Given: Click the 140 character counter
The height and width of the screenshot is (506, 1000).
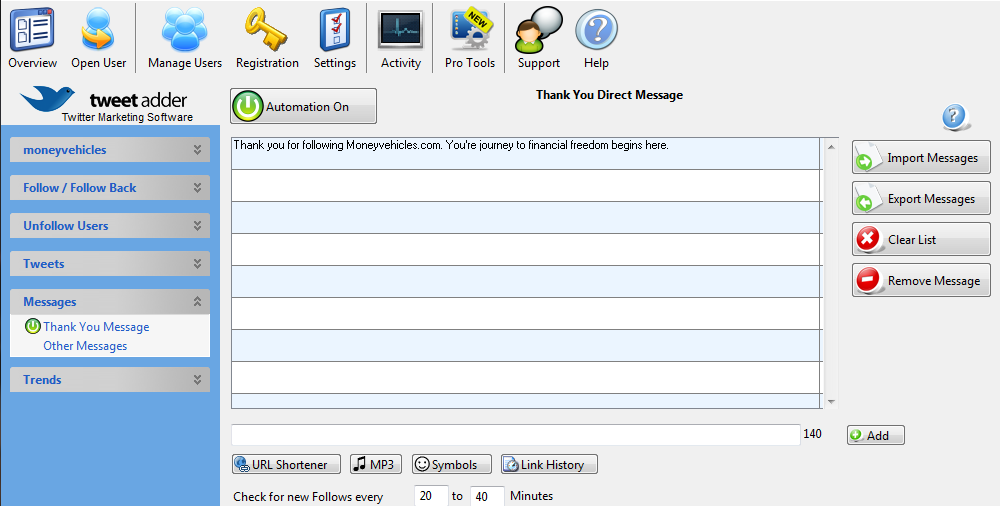Looking at the screenshot, I should tap(812, 434).
